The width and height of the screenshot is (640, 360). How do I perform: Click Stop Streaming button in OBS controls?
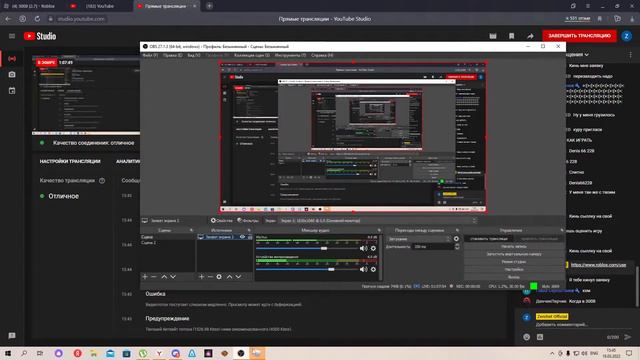489,239
